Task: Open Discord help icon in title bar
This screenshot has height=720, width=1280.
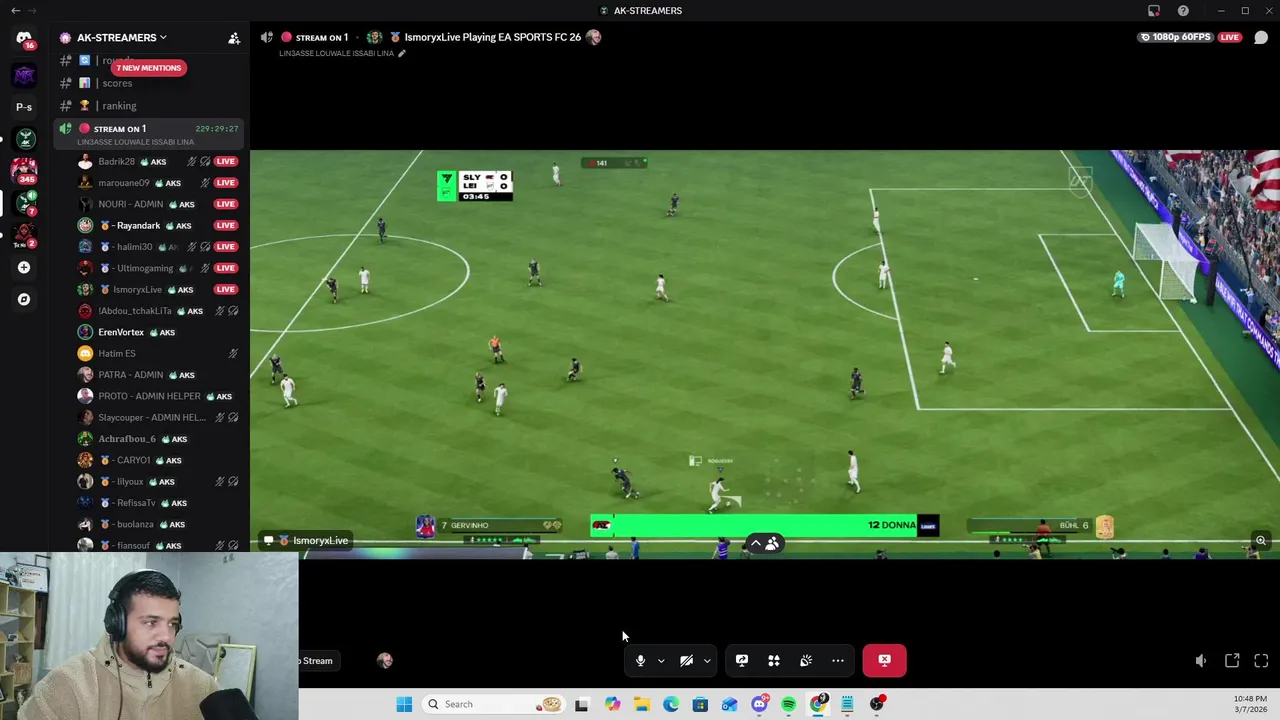Action: [1183, 10]
